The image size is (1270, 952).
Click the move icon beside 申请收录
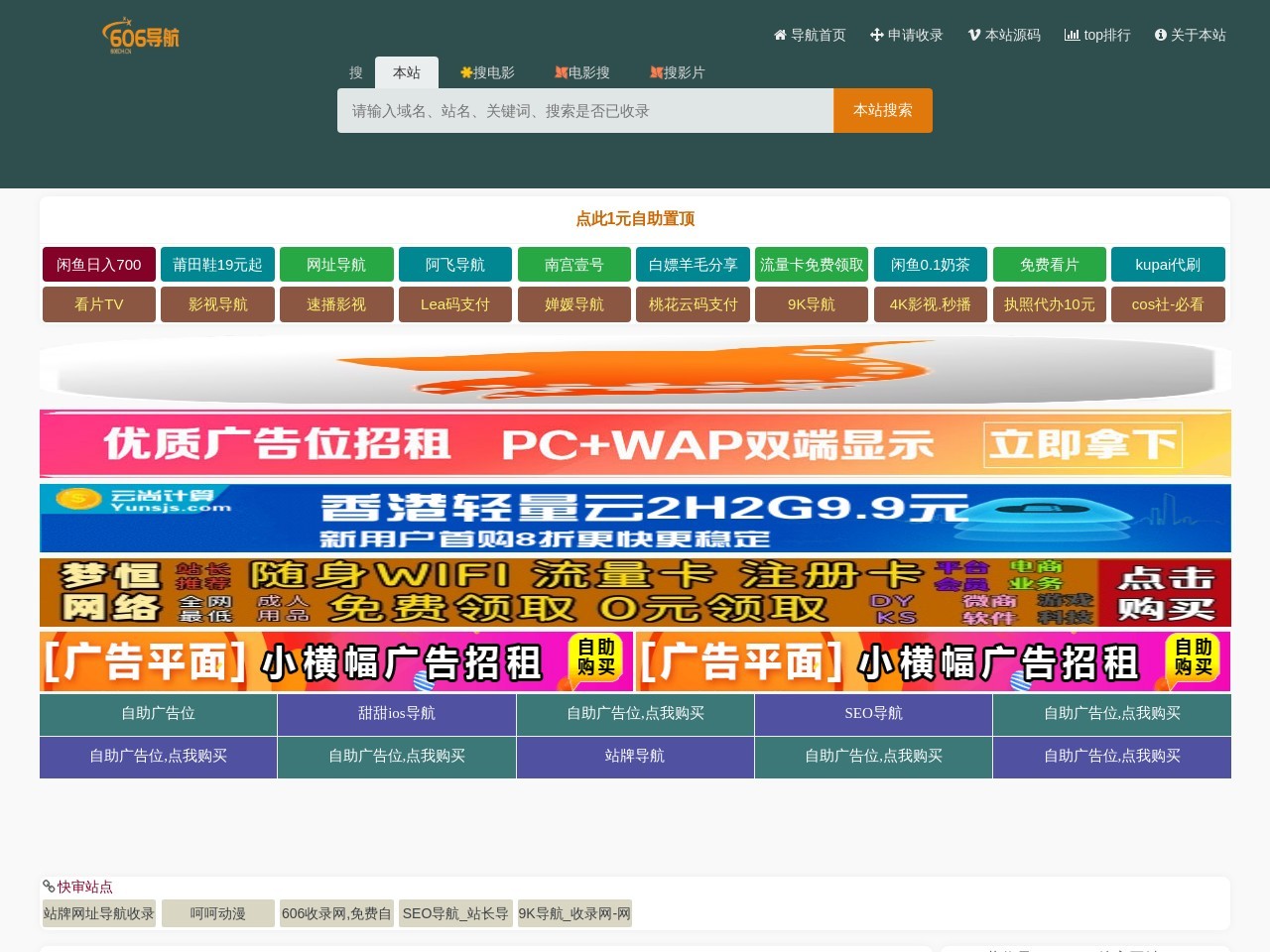click(876, 35)
